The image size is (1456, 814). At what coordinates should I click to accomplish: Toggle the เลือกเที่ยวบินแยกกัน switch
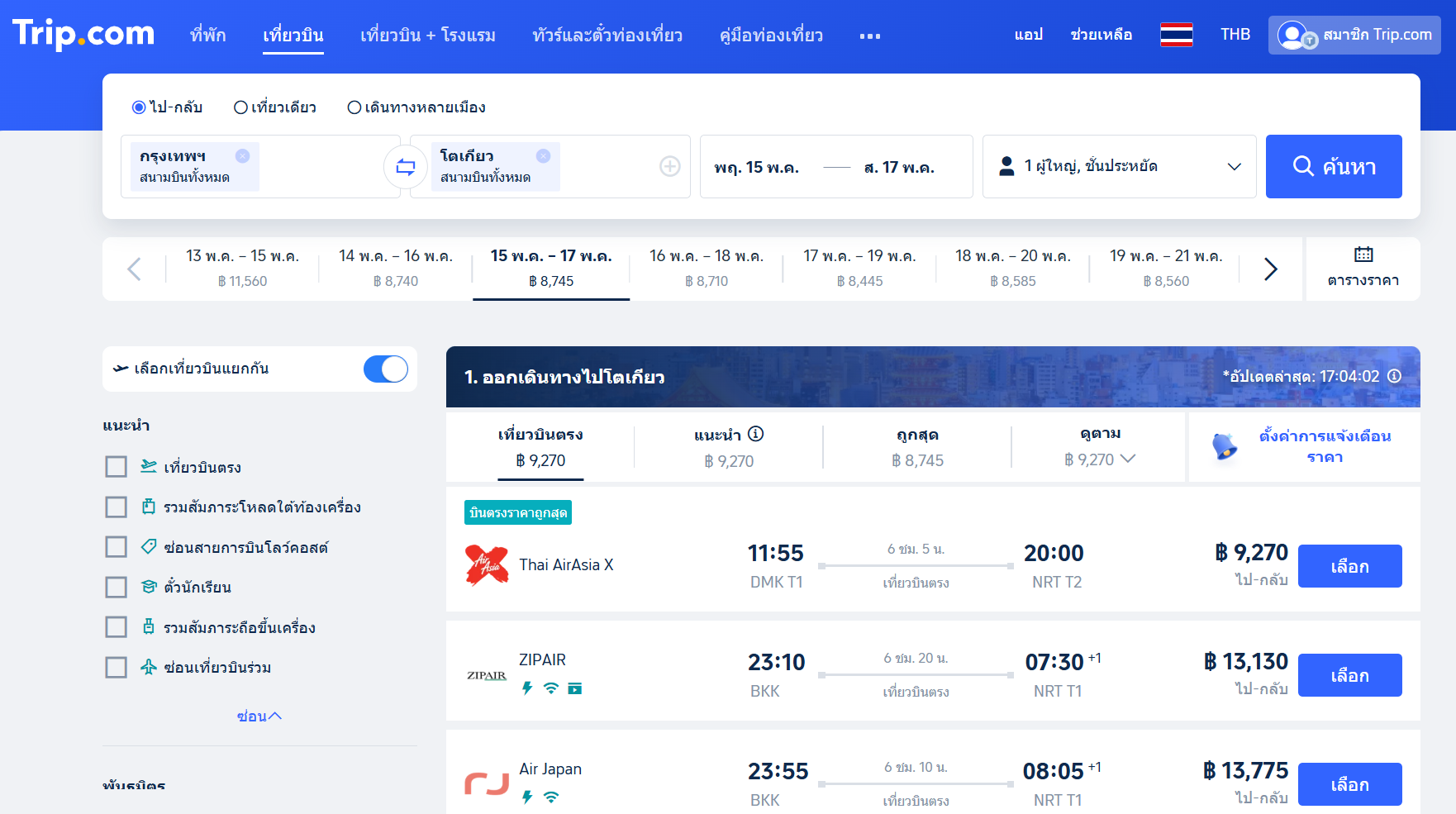[386, 369]
